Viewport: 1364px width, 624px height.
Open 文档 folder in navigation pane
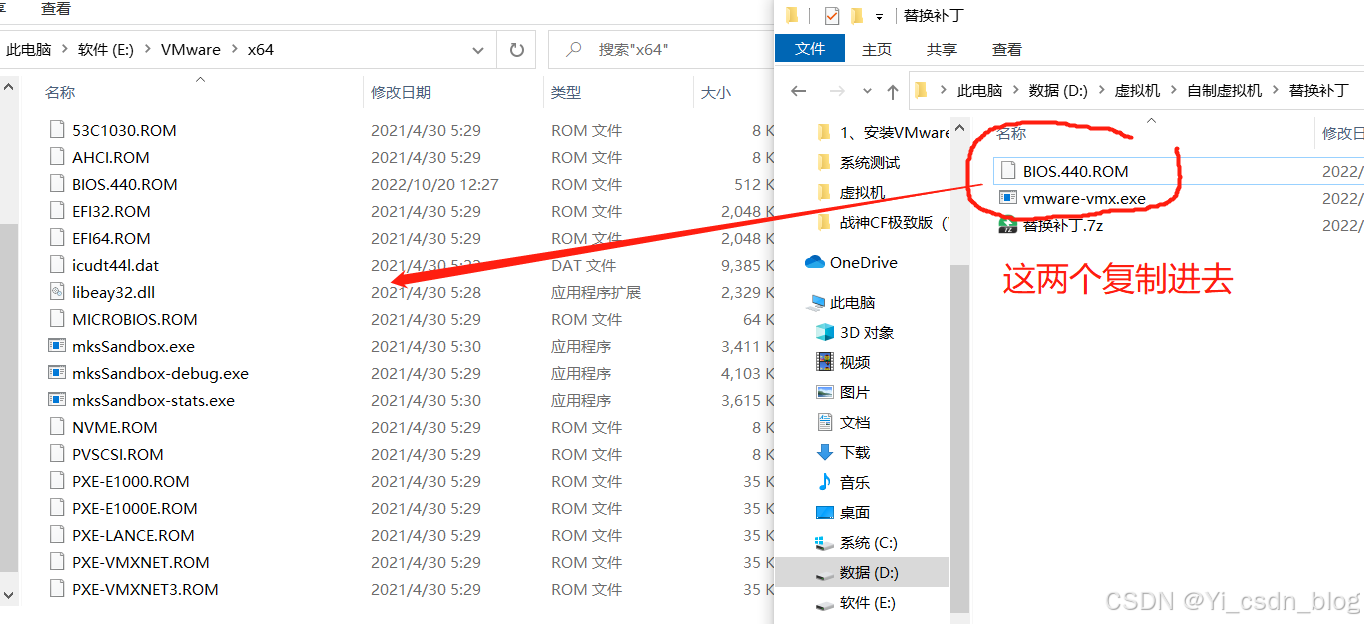tap(844, 422)
